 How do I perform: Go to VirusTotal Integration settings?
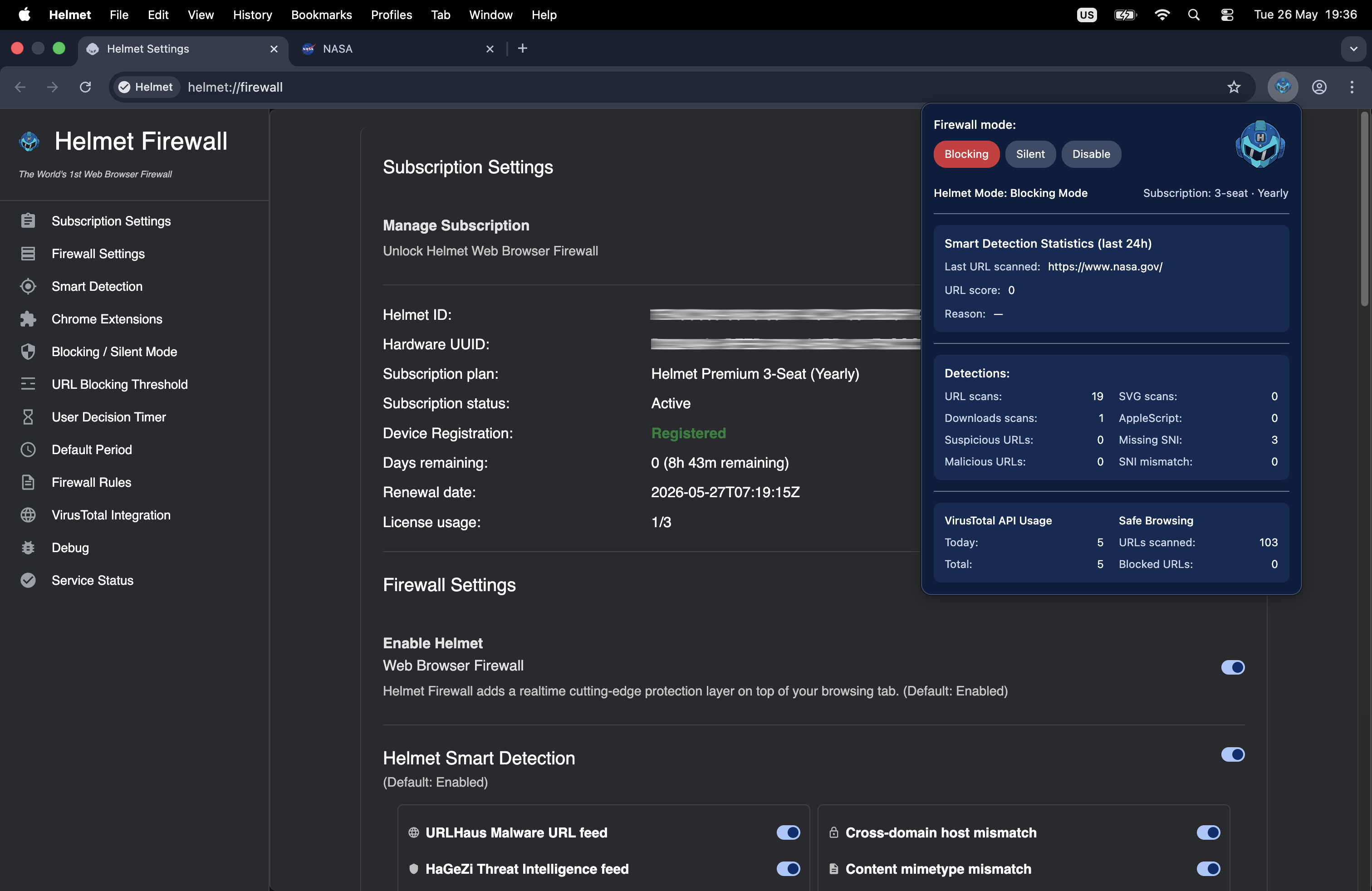pyautogui.click(x=111, y=515)
